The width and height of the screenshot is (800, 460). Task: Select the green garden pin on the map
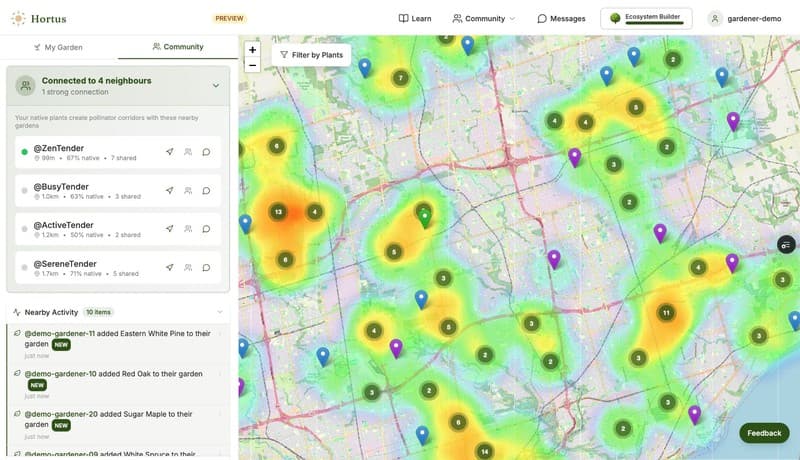click(424, 218)
